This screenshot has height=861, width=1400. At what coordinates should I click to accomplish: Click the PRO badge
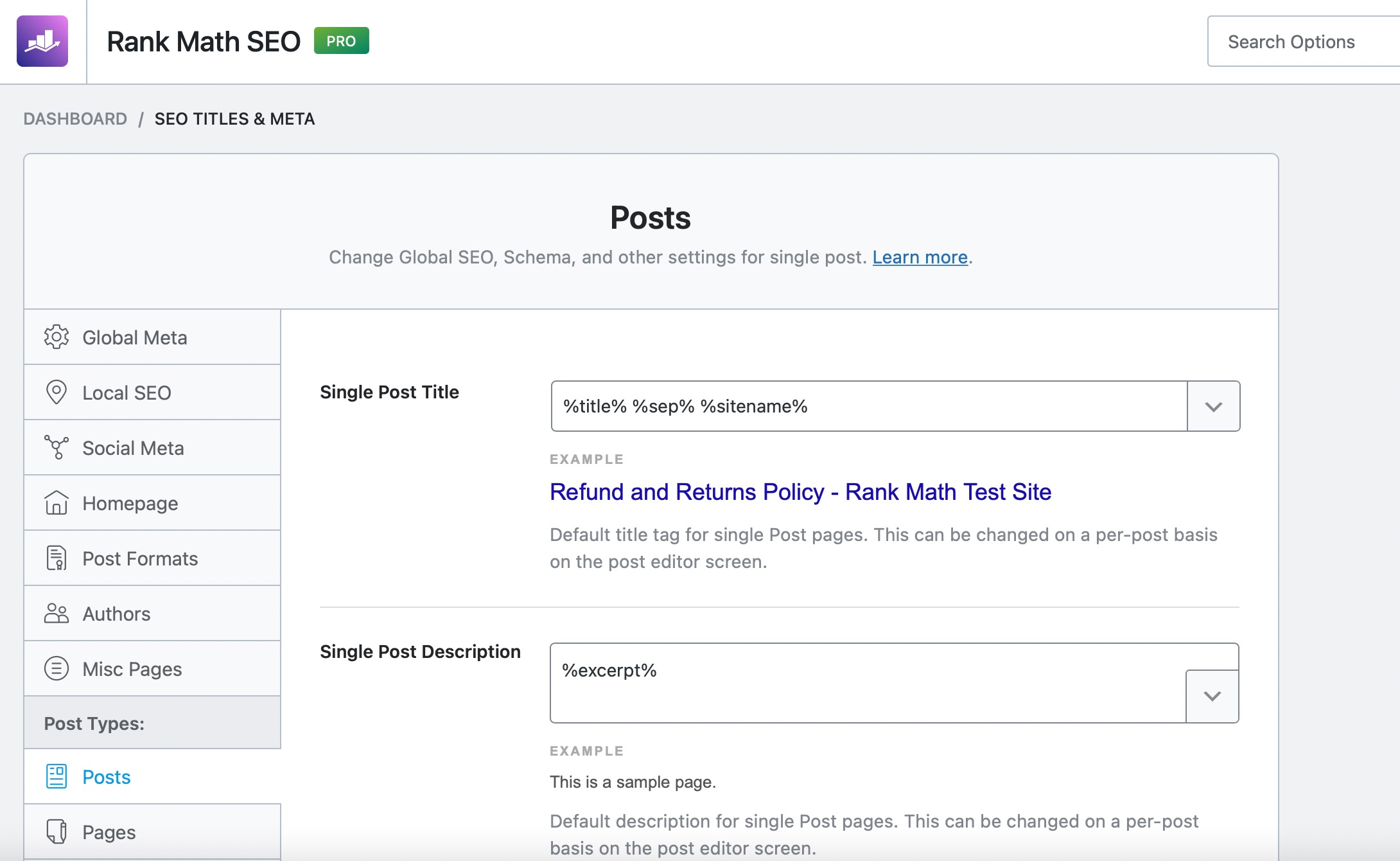(341, 40)
